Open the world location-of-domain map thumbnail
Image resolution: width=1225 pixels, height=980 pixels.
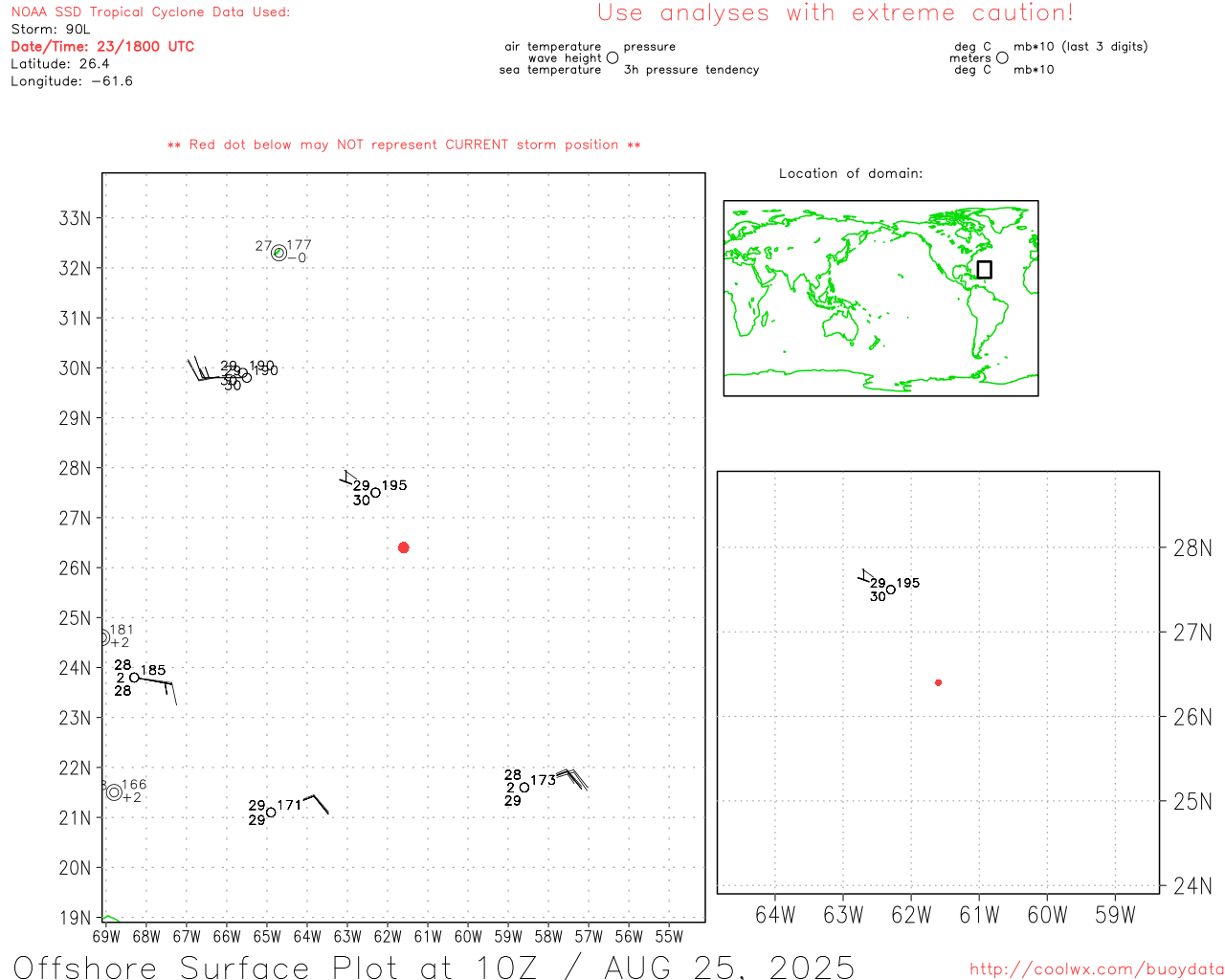[x=880, y=298]
